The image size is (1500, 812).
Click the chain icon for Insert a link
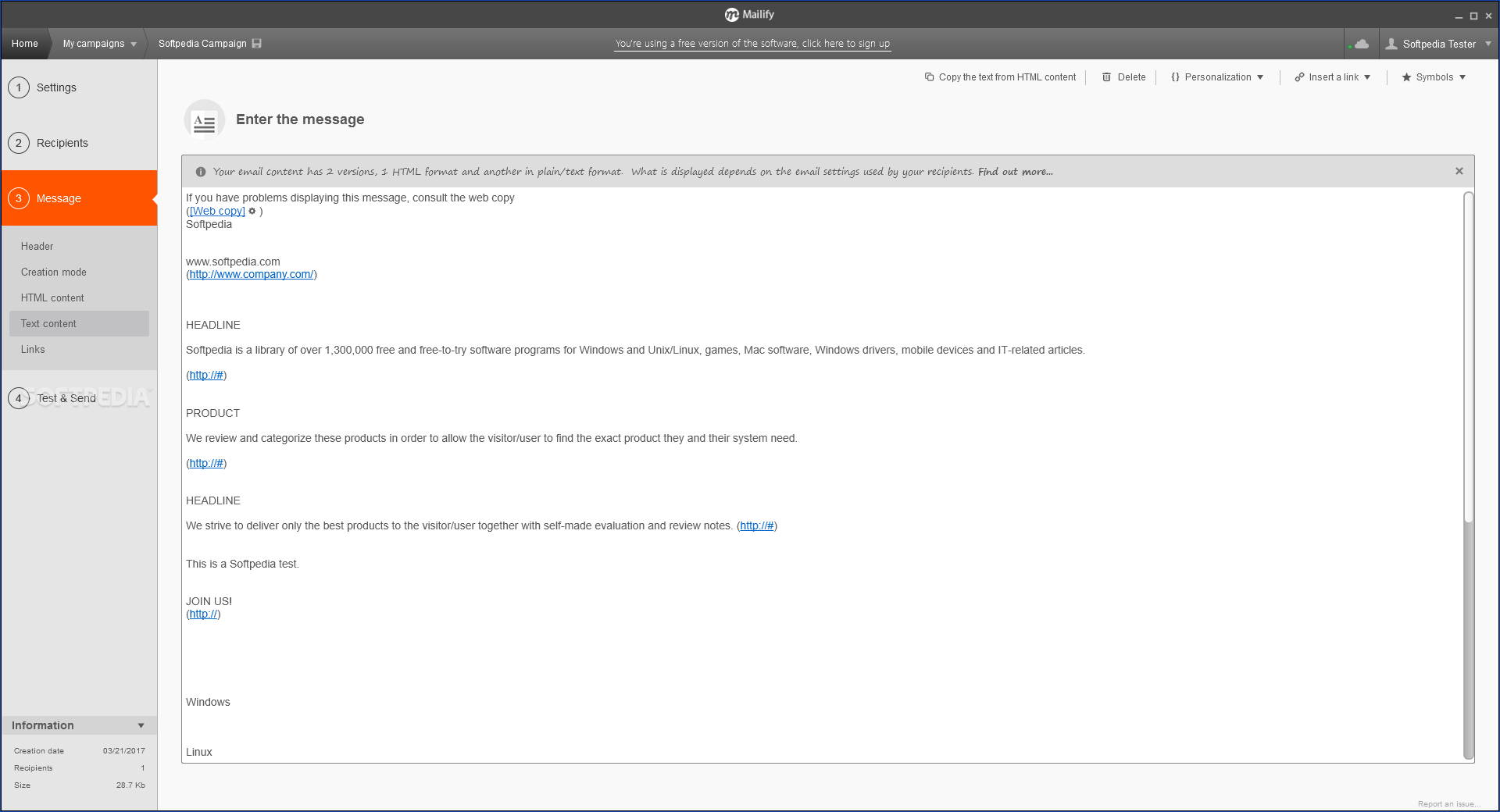1299,77
